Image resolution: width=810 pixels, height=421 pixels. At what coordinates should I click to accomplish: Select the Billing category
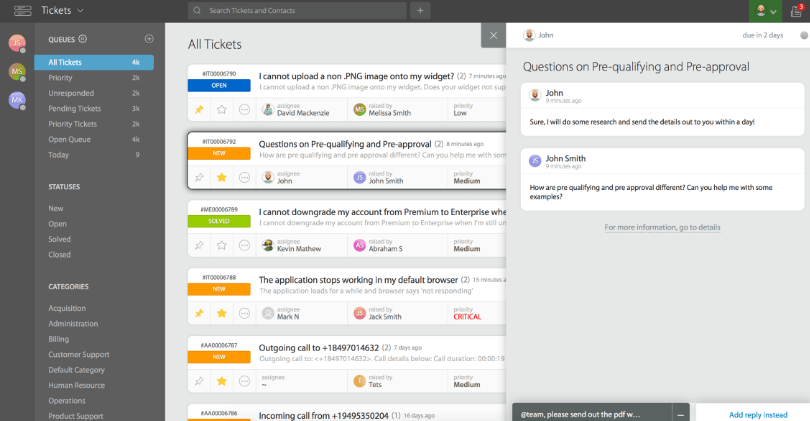[x=58, y=339]
